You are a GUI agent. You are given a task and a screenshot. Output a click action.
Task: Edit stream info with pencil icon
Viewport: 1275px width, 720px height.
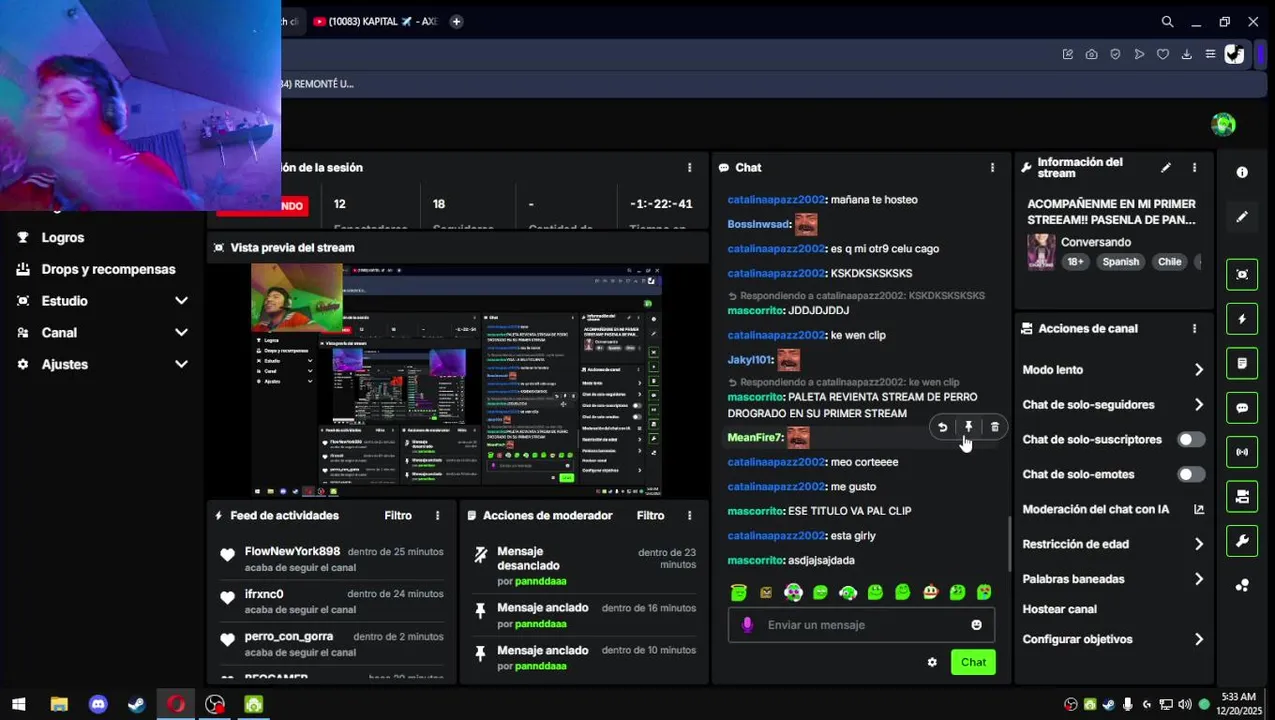(x=1166, y=168)
